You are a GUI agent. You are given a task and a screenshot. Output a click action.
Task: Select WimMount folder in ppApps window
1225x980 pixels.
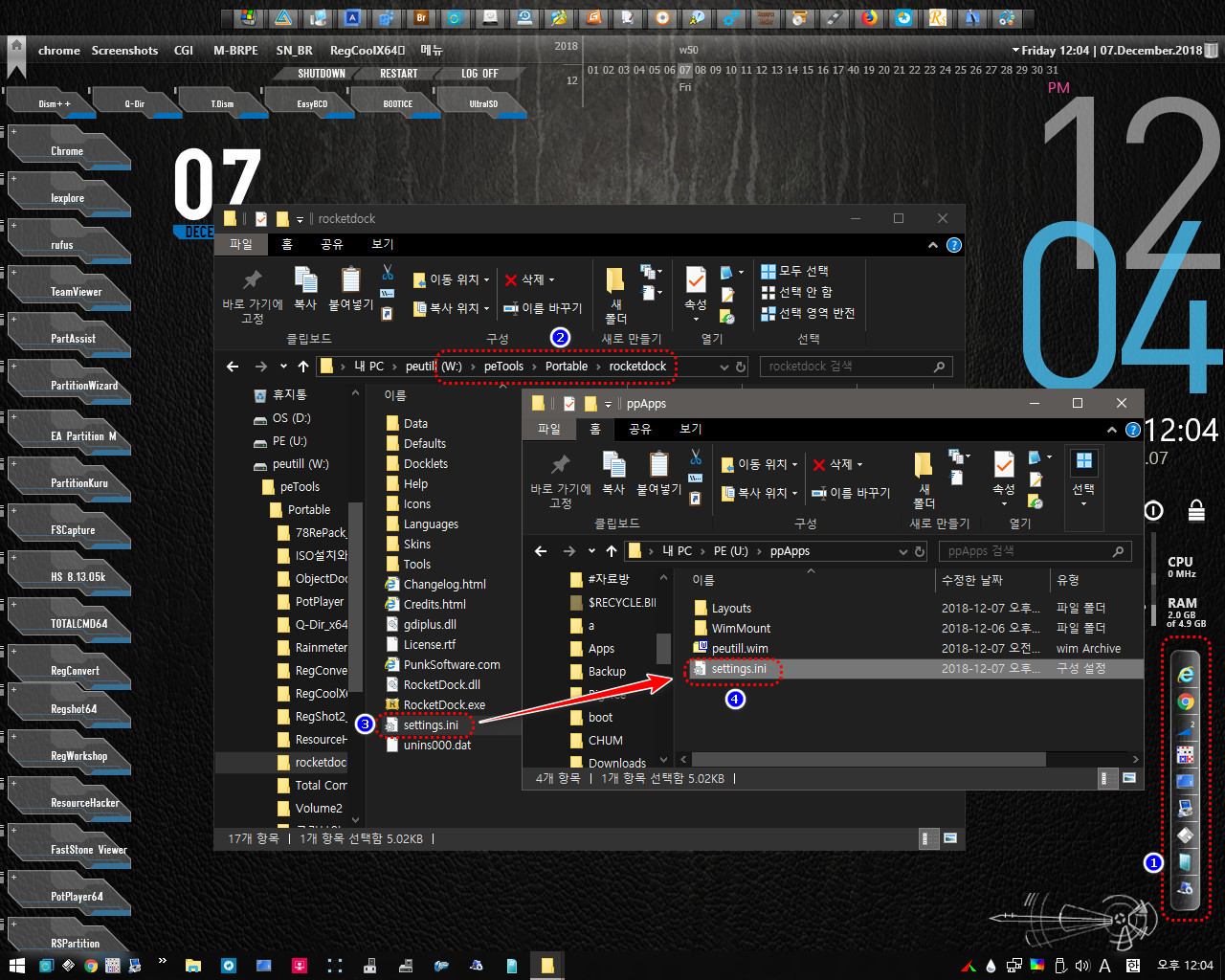pyautogui.click(x=741, y=629)
